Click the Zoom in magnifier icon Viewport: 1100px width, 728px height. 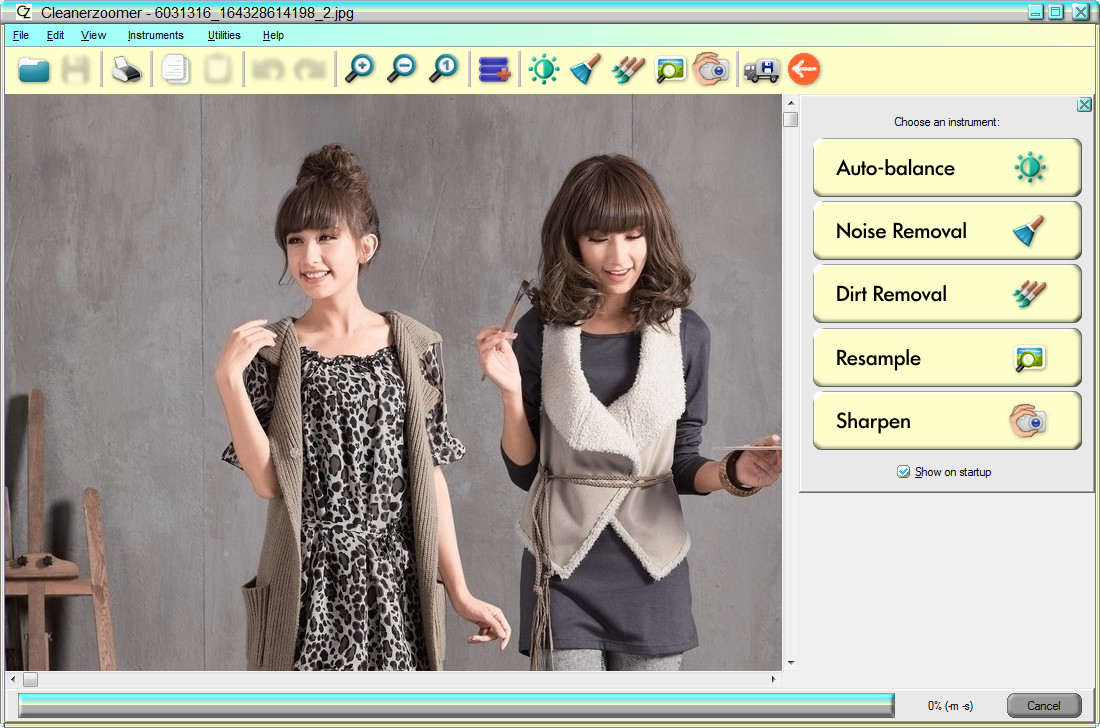359,70
